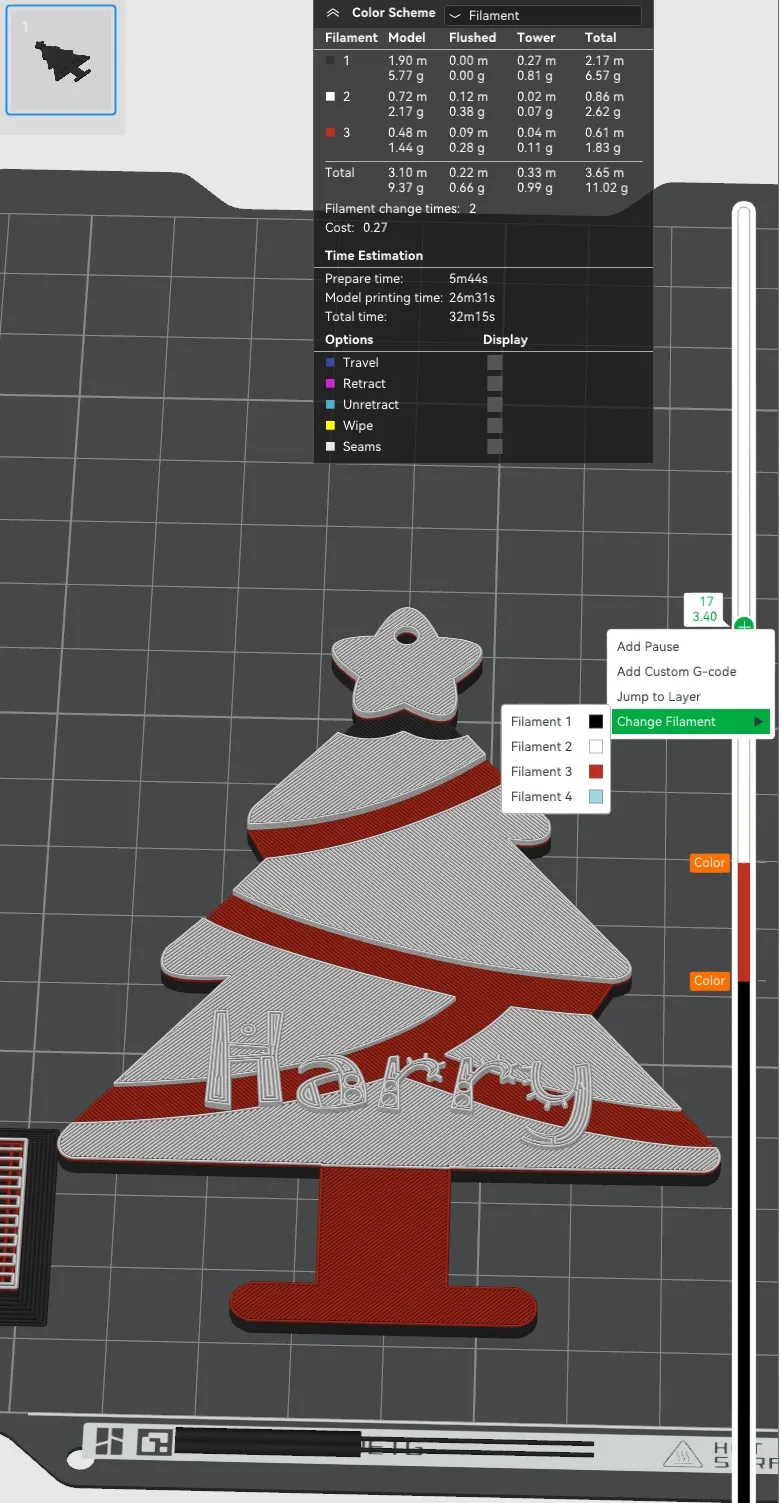Image resolution: width=781 pixels, height=1503 pixels.
Task: Click the Display column heading
Action: pyautogui.click(x=505, y=340)
